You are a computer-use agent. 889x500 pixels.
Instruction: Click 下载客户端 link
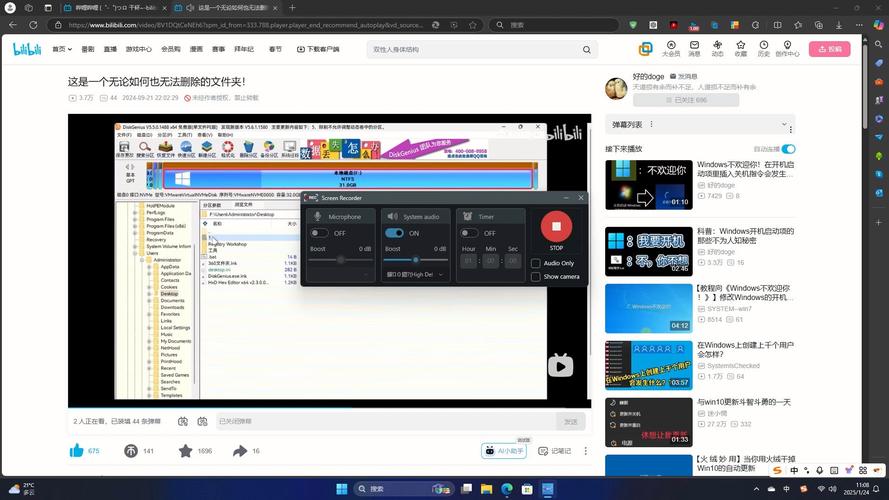click(318, 49)
